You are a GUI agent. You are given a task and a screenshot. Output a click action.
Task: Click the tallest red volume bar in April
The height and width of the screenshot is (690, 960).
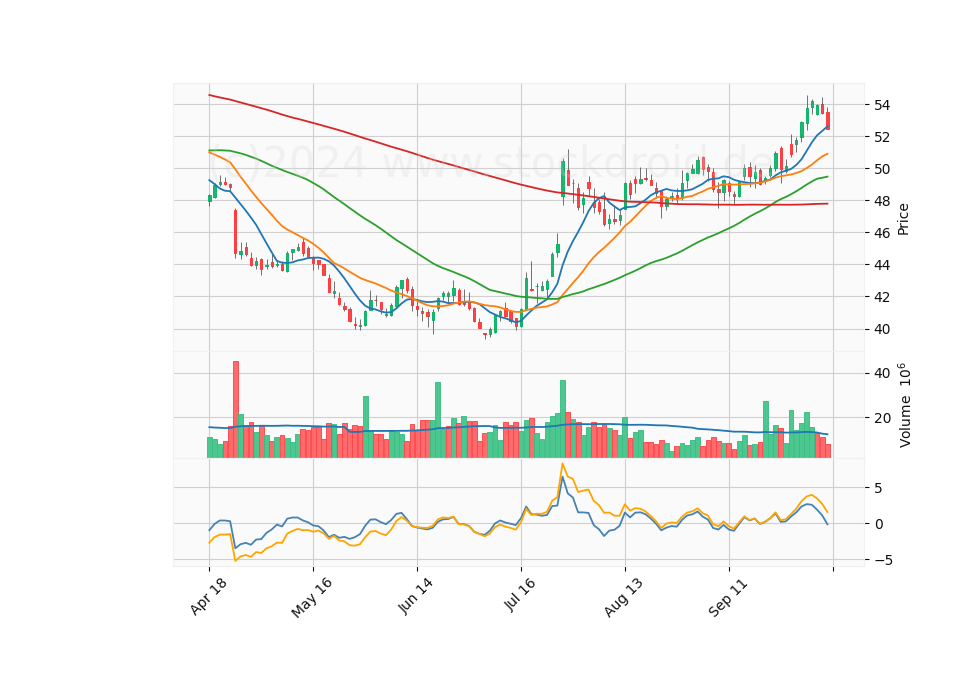[x=236, y=409]
